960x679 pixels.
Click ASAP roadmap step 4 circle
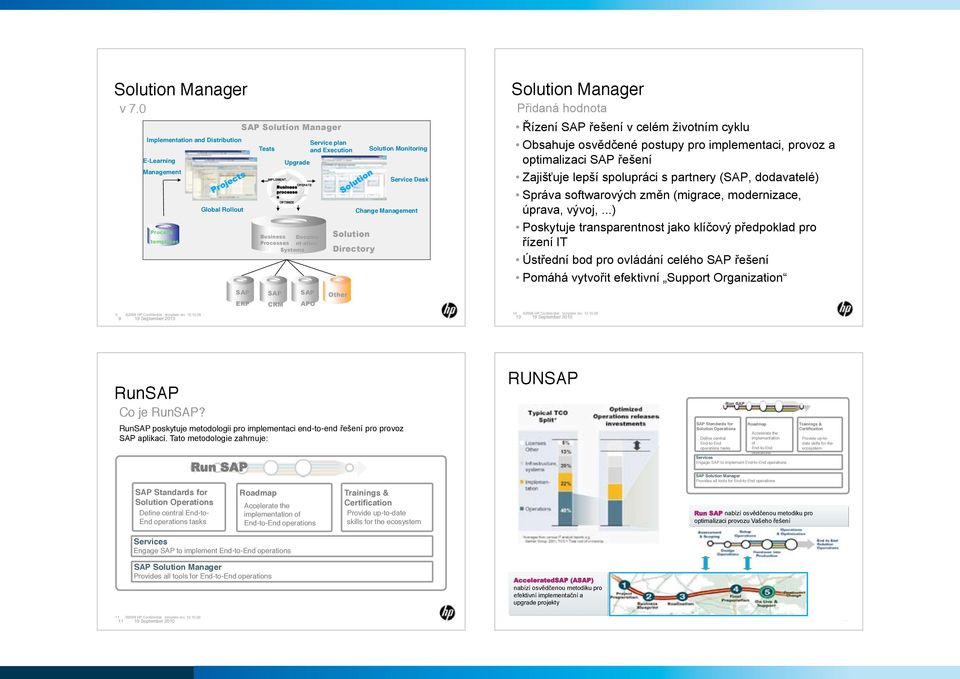click(736, 589)
